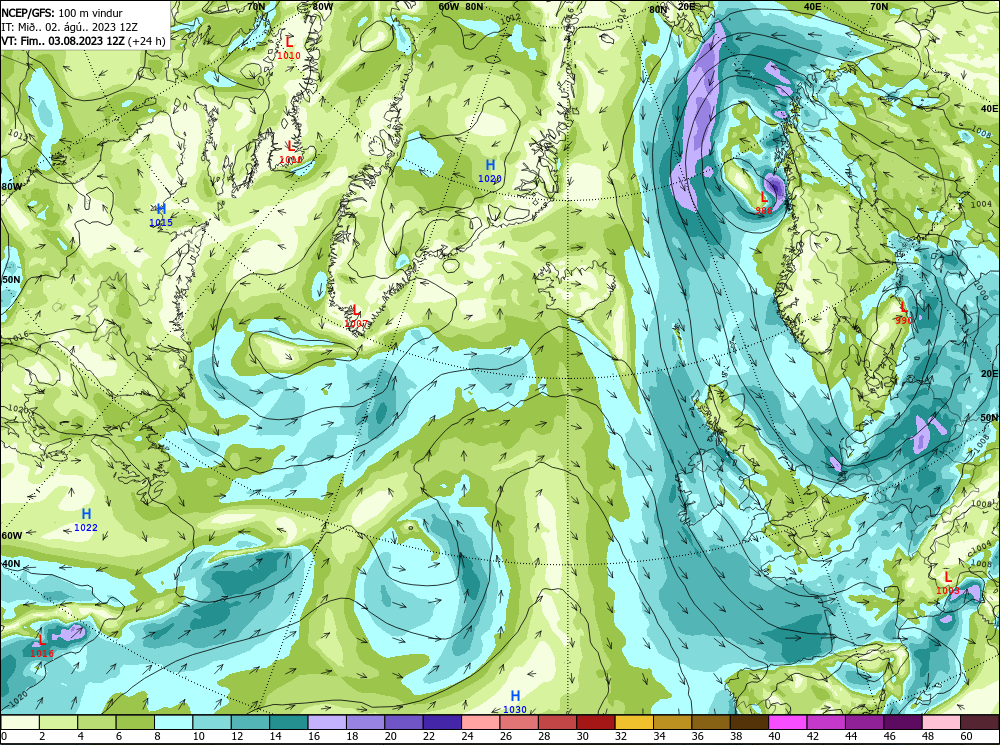Select the 14–16 dark teal legend swatch
Screen dimensions: 1000x745
coord(288,722)
